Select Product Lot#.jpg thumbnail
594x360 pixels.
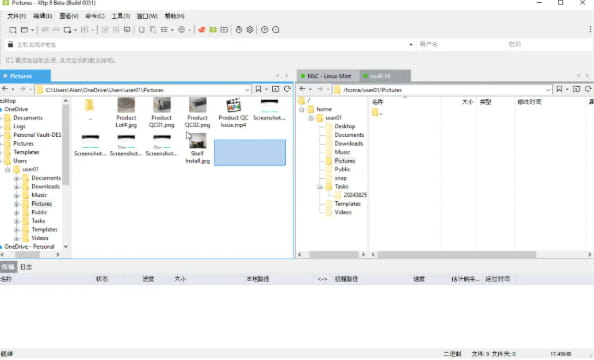(x=126, y=113)
